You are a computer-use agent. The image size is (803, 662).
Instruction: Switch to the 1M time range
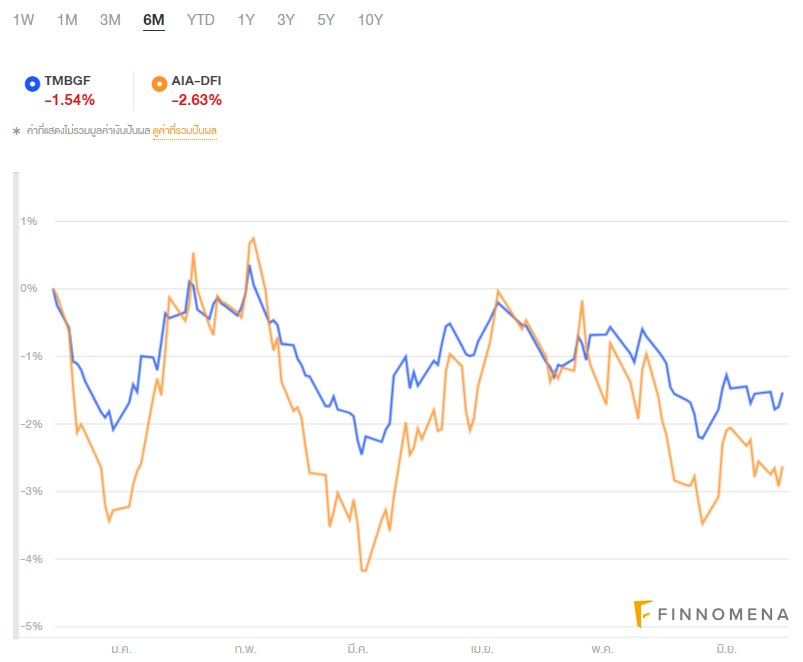67,20
